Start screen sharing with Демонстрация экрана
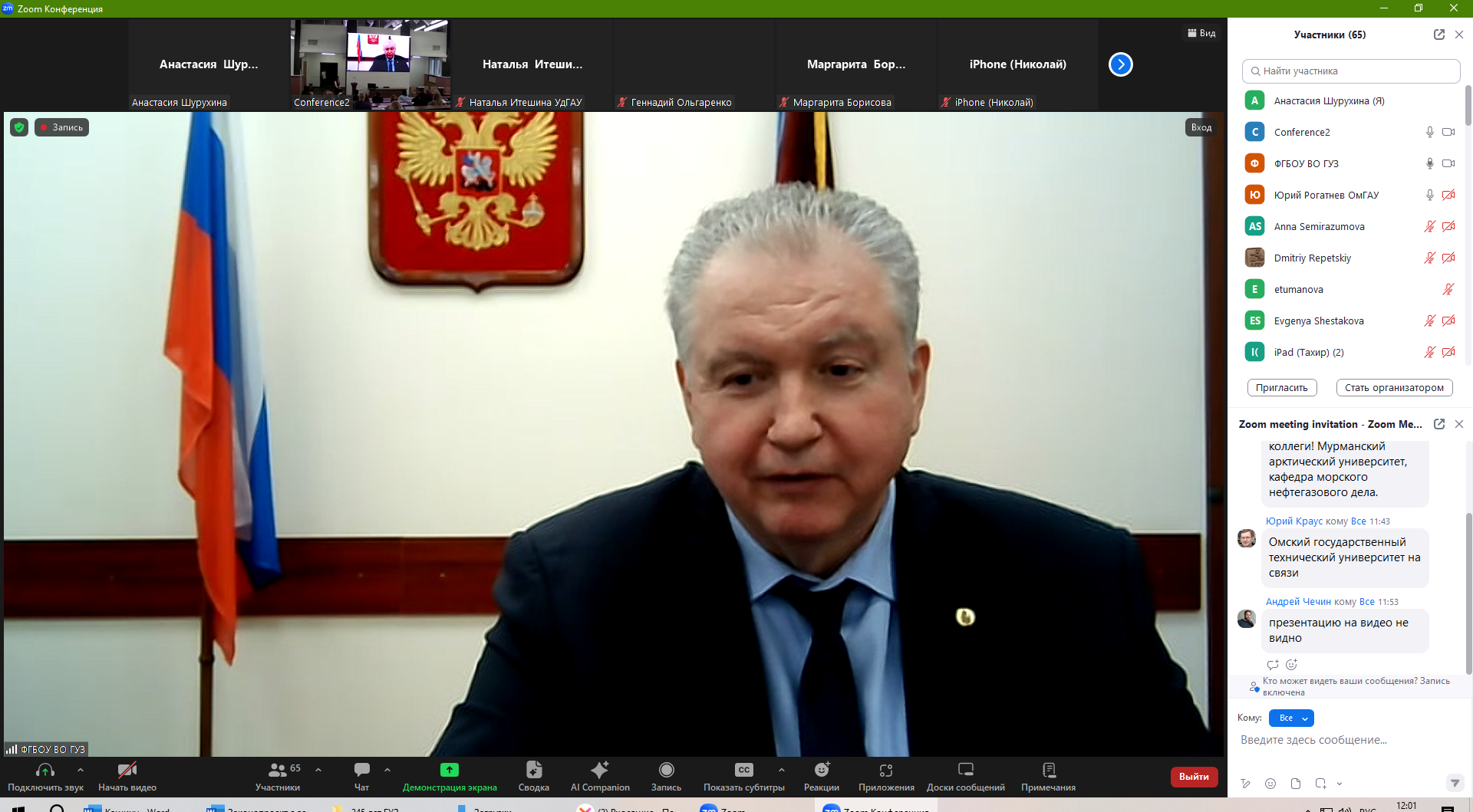Viewport: 1473px width, 812px height. (450, 776)
